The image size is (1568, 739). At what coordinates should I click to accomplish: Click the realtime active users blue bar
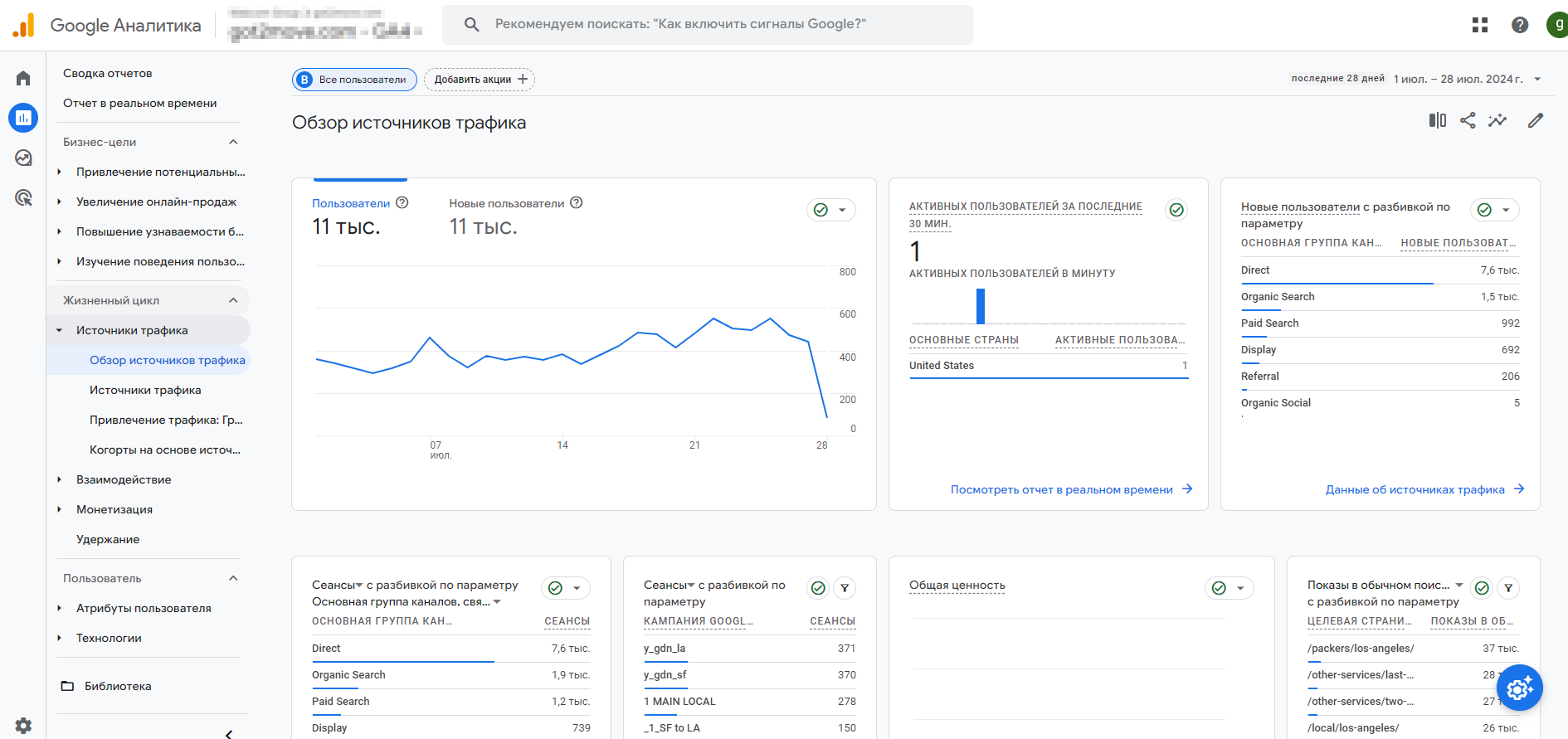(981, 306)
